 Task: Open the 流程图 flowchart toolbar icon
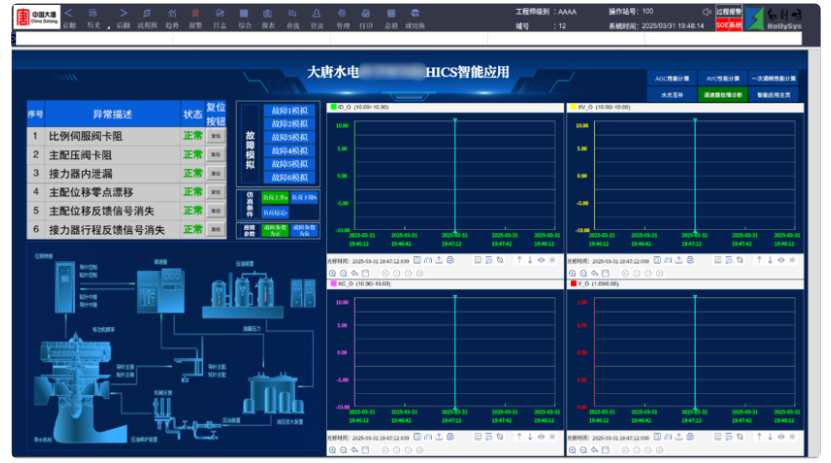(147, 13)
